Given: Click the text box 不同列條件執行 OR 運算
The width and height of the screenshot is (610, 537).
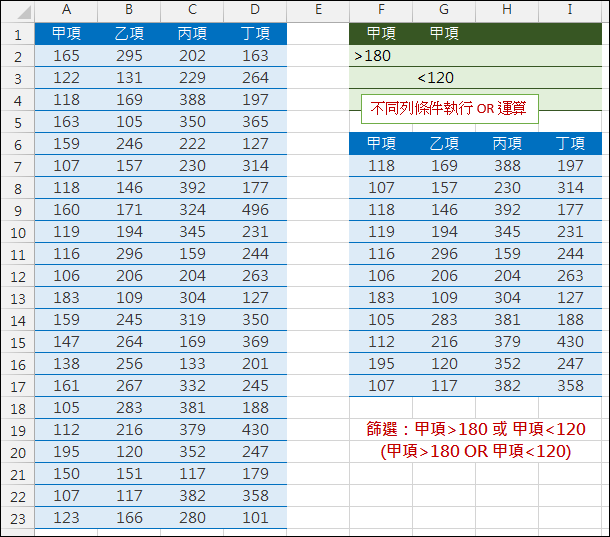Looking at the screenshot, I should coord(449,109).
